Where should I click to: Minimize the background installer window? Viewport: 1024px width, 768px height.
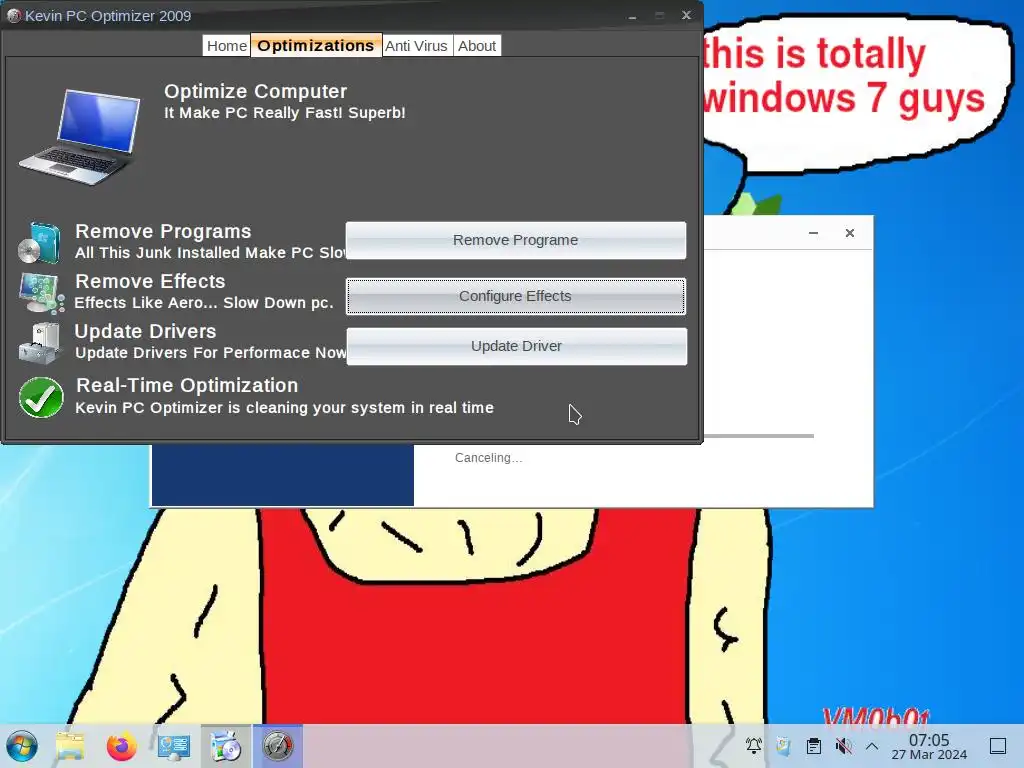tap(813, 232)
